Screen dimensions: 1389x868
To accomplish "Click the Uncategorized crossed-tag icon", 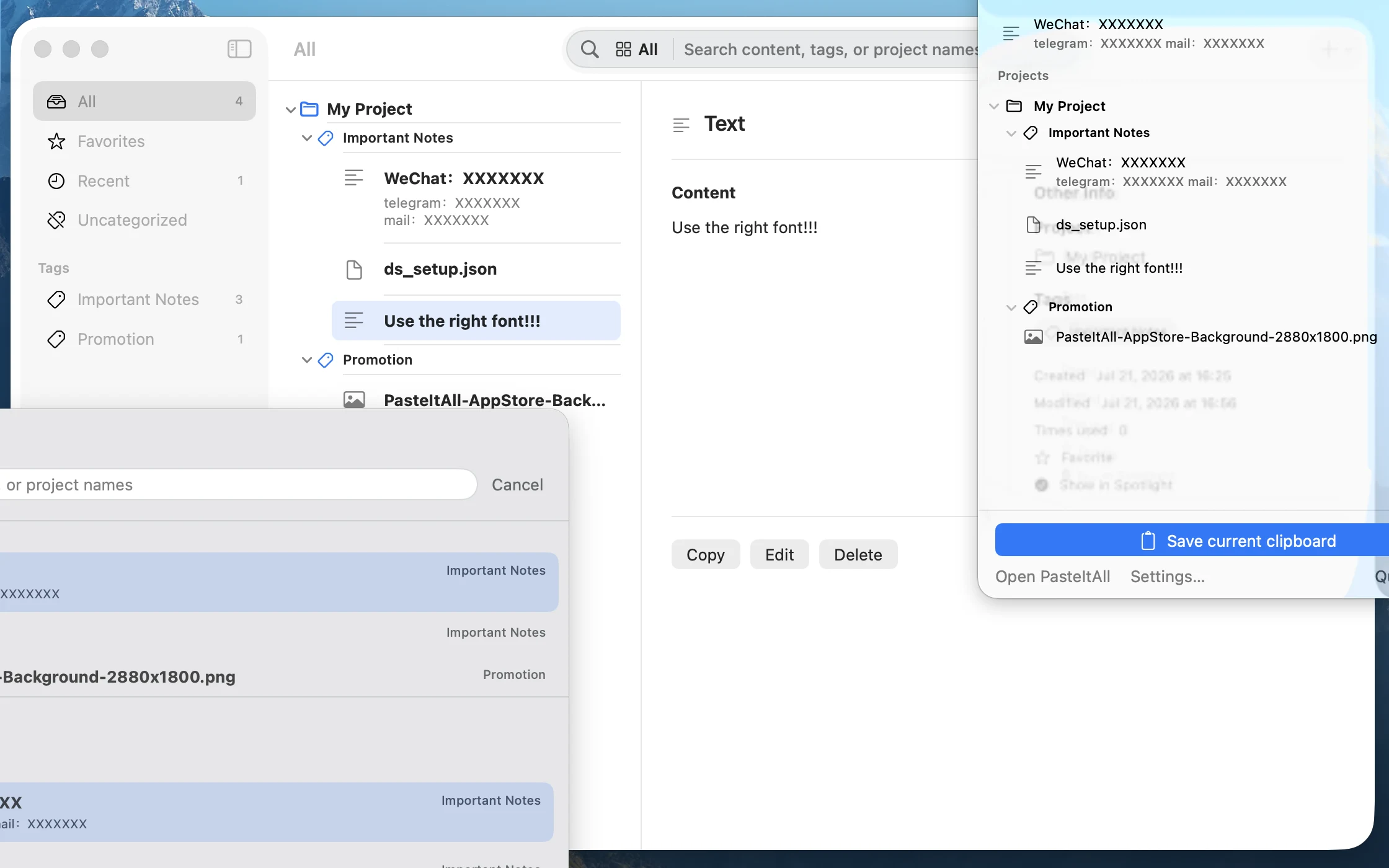I will [x=56, y=220].
